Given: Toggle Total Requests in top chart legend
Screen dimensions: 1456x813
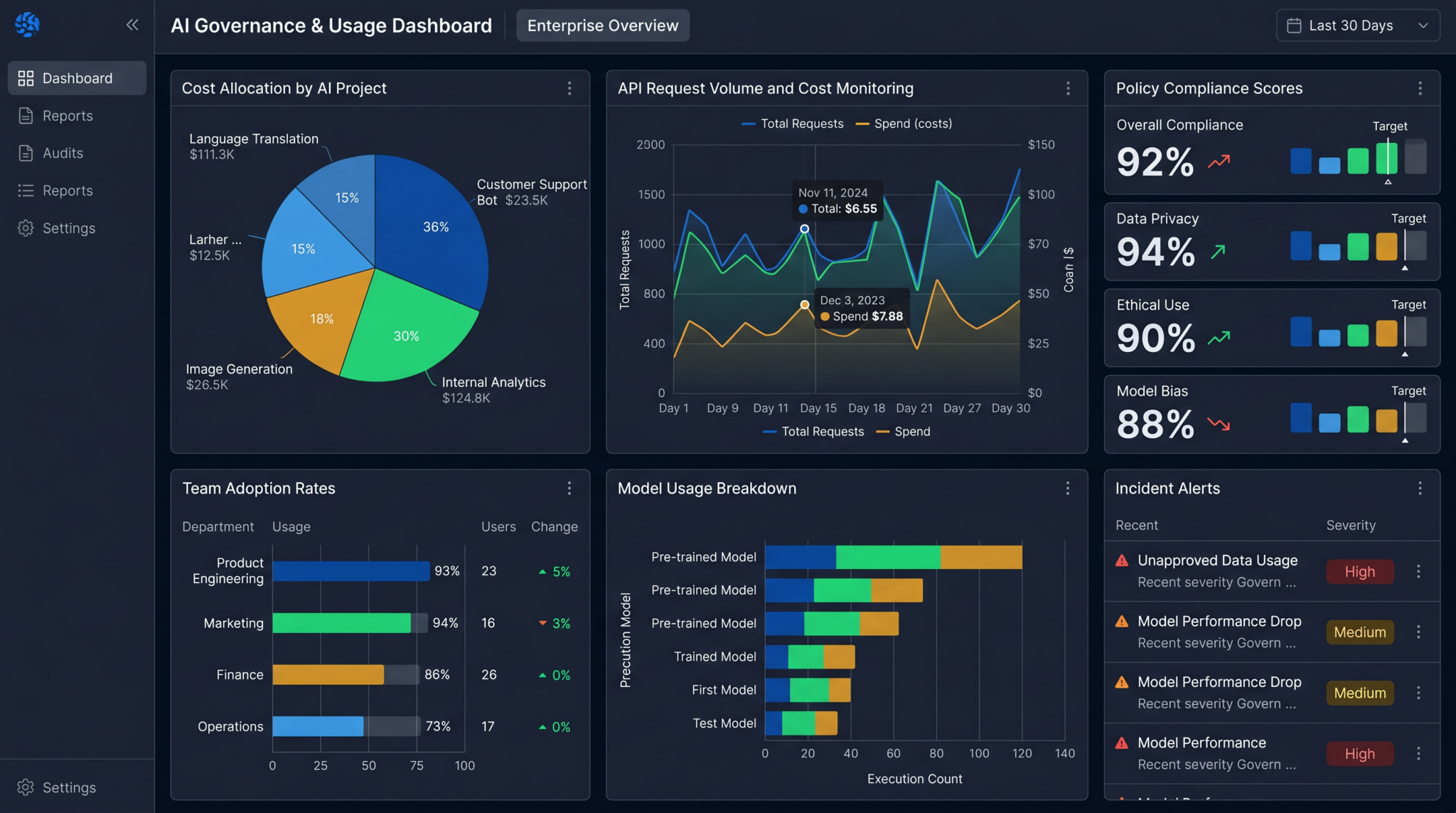Looking at the screenshot, I should coord(792,124).
